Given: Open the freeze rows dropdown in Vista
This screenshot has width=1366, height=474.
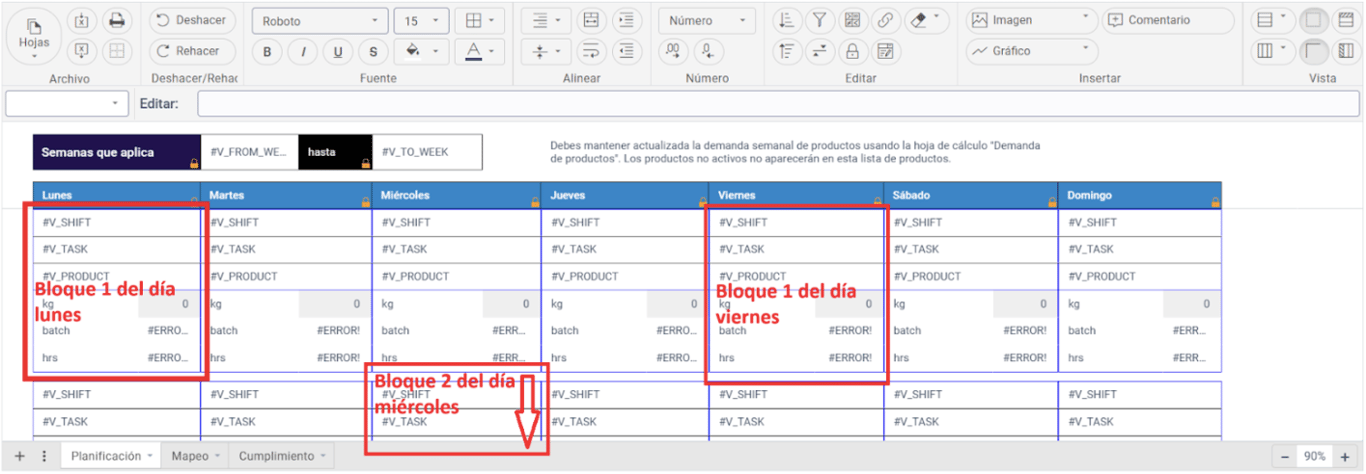Looking at the screenshot, I should [1273, 20].
